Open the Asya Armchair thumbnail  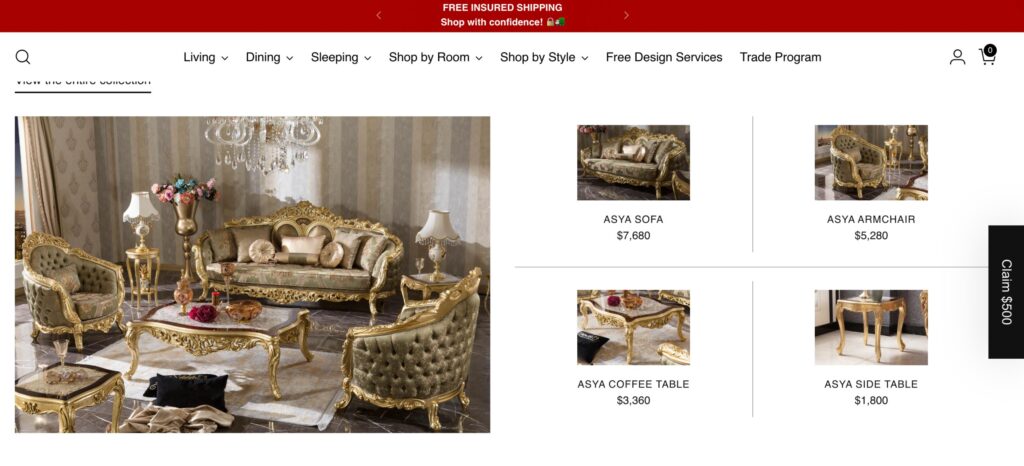[871, 163]
